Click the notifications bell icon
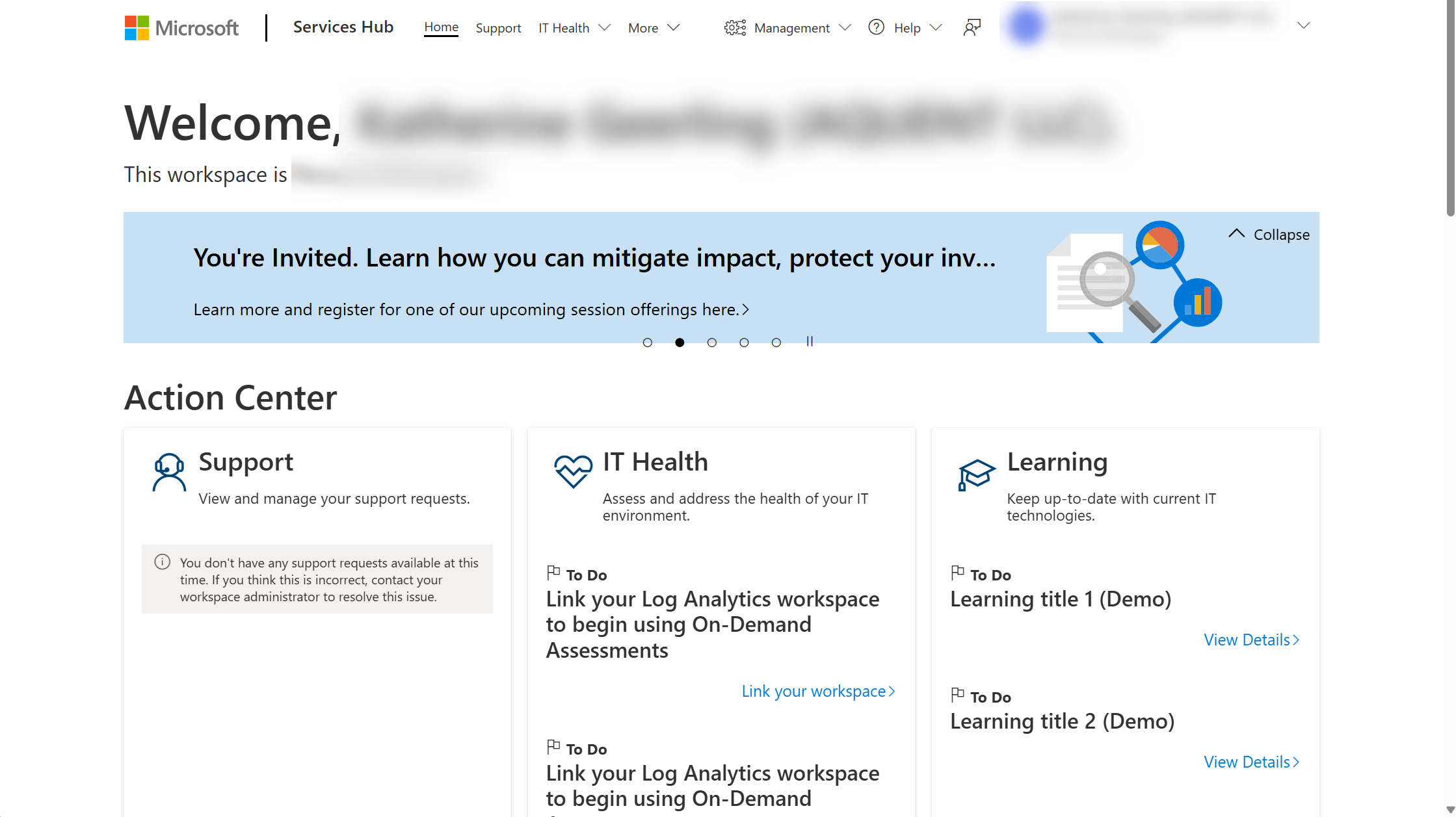 point(971,27)
